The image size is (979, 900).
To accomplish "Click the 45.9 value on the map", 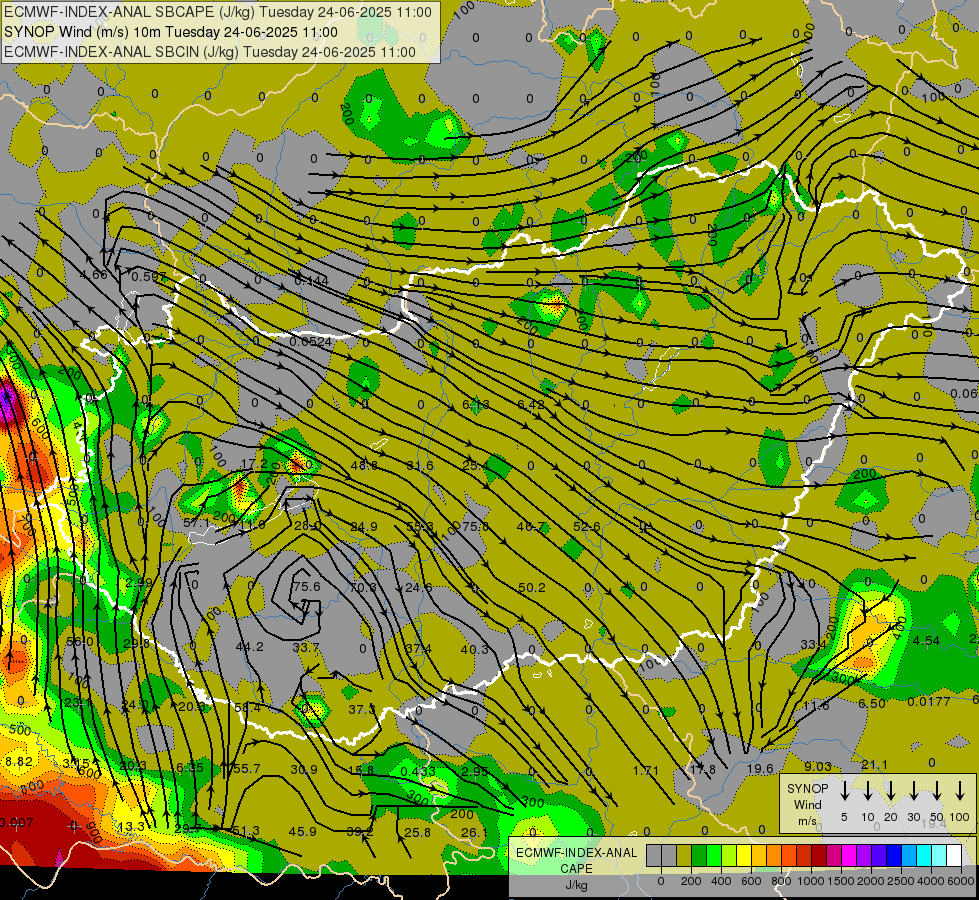I will [x=302, y=831].
